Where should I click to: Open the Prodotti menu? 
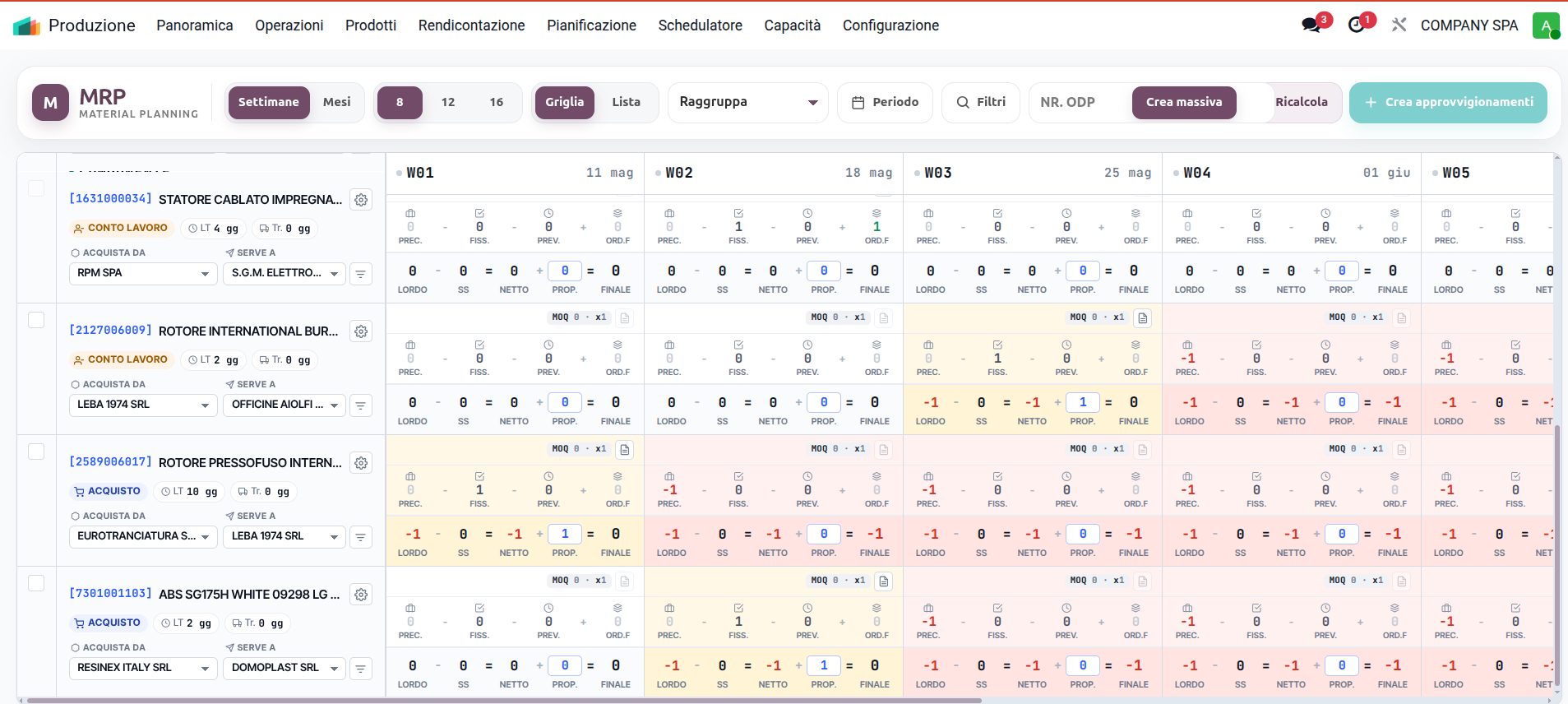(371, 25)
